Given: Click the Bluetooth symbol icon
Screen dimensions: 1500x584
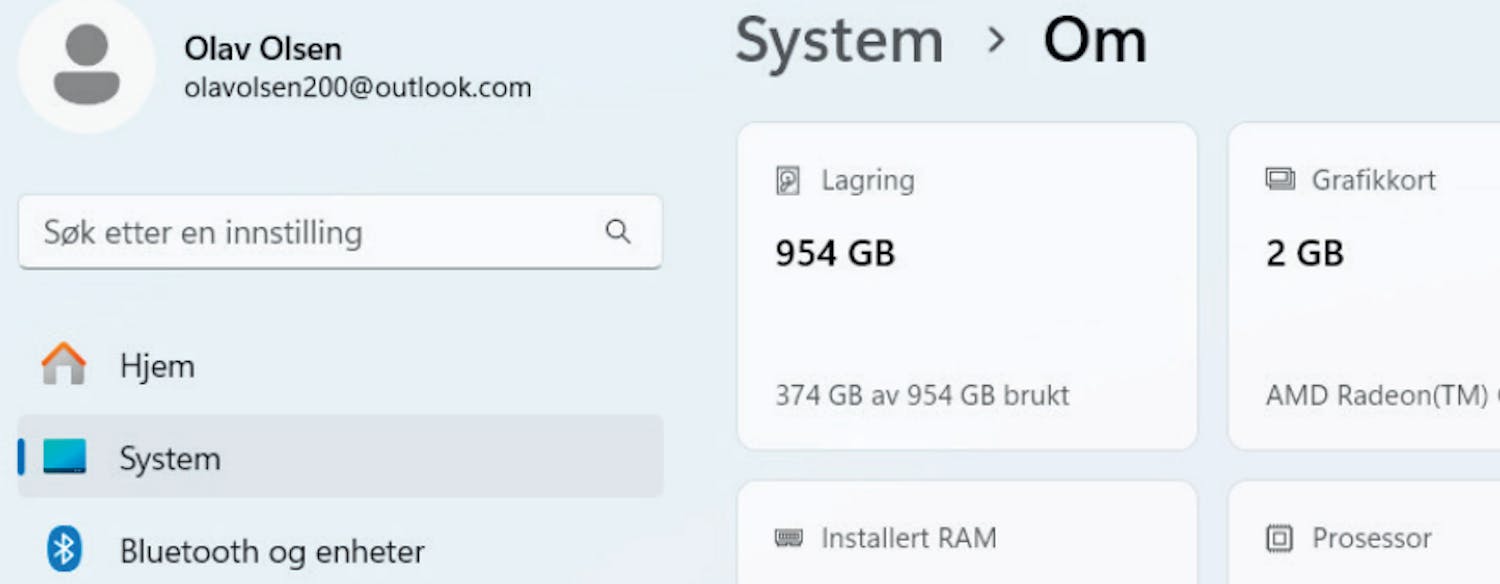Looking at the screenshot, I should click(x=64, y=550).
